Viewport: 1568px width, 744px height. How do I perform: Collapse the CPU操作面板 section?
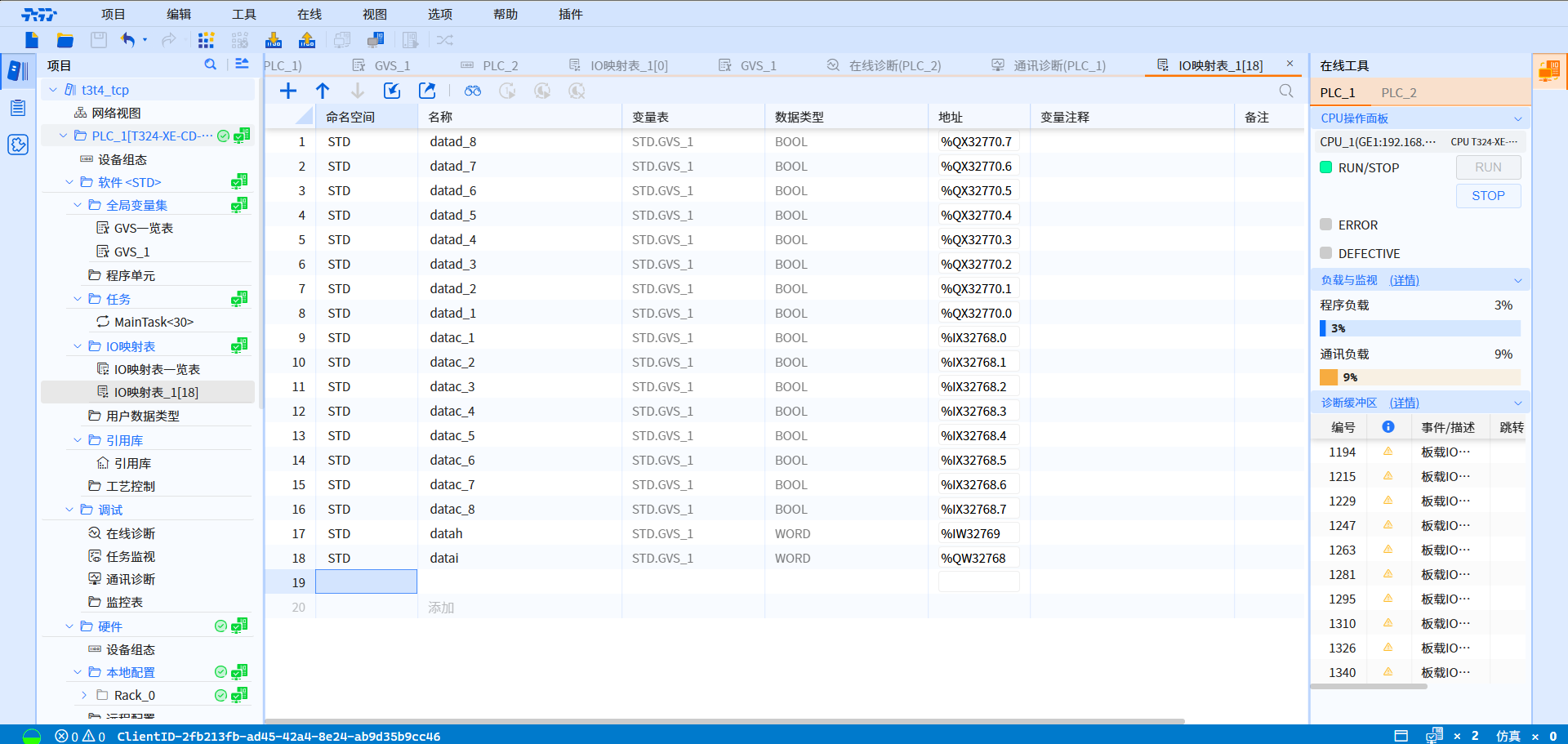(1517, 118)
